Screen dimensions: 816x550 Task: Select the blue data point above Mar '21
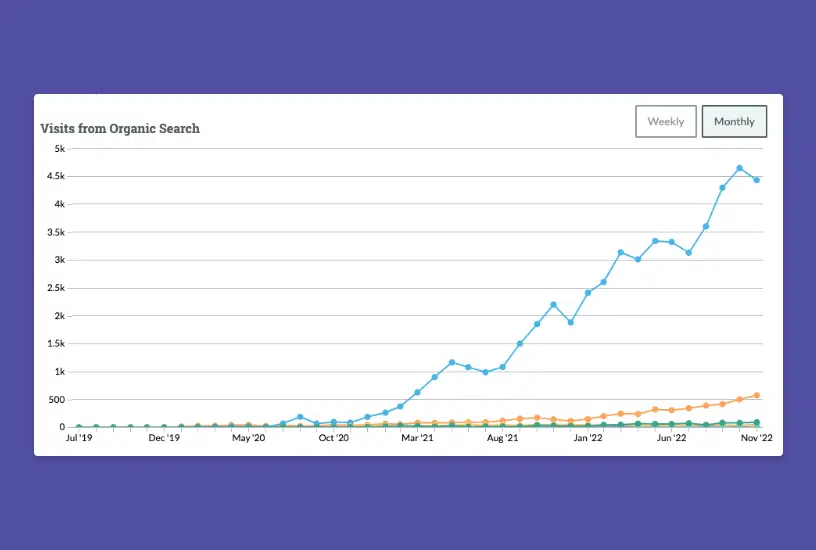(x=417, y=392)
